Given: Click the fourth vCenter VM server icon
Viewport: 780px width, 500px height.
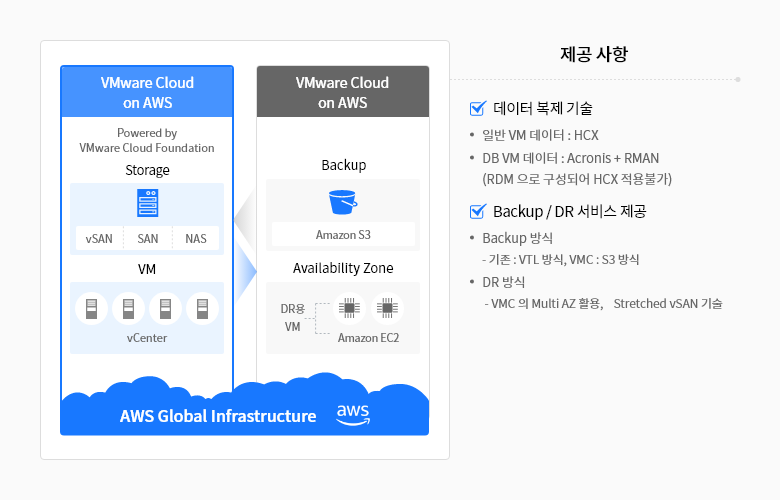Looking at the screenshot, I should coord(202,308).
